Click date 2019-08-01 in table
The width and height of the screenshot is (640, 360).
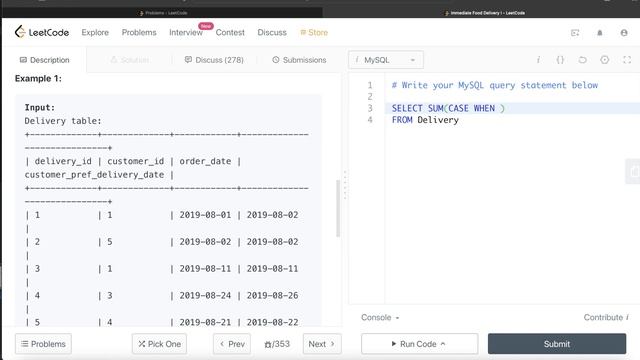(205, 215)
